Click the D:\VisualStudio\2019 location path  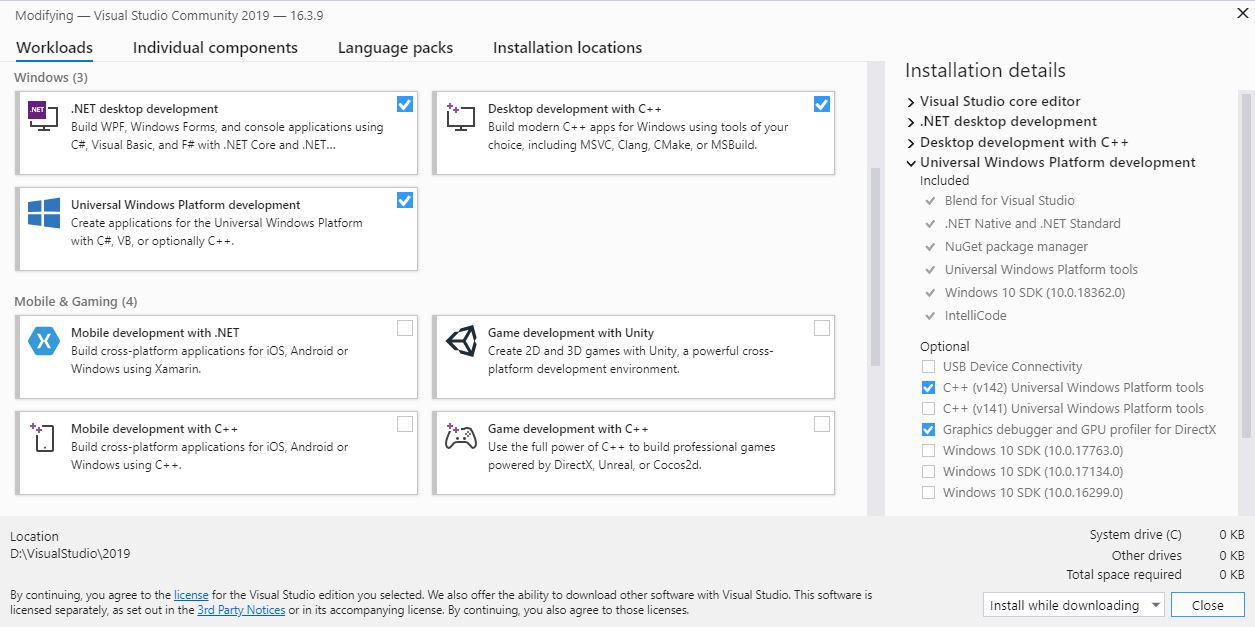pos(70,553)
